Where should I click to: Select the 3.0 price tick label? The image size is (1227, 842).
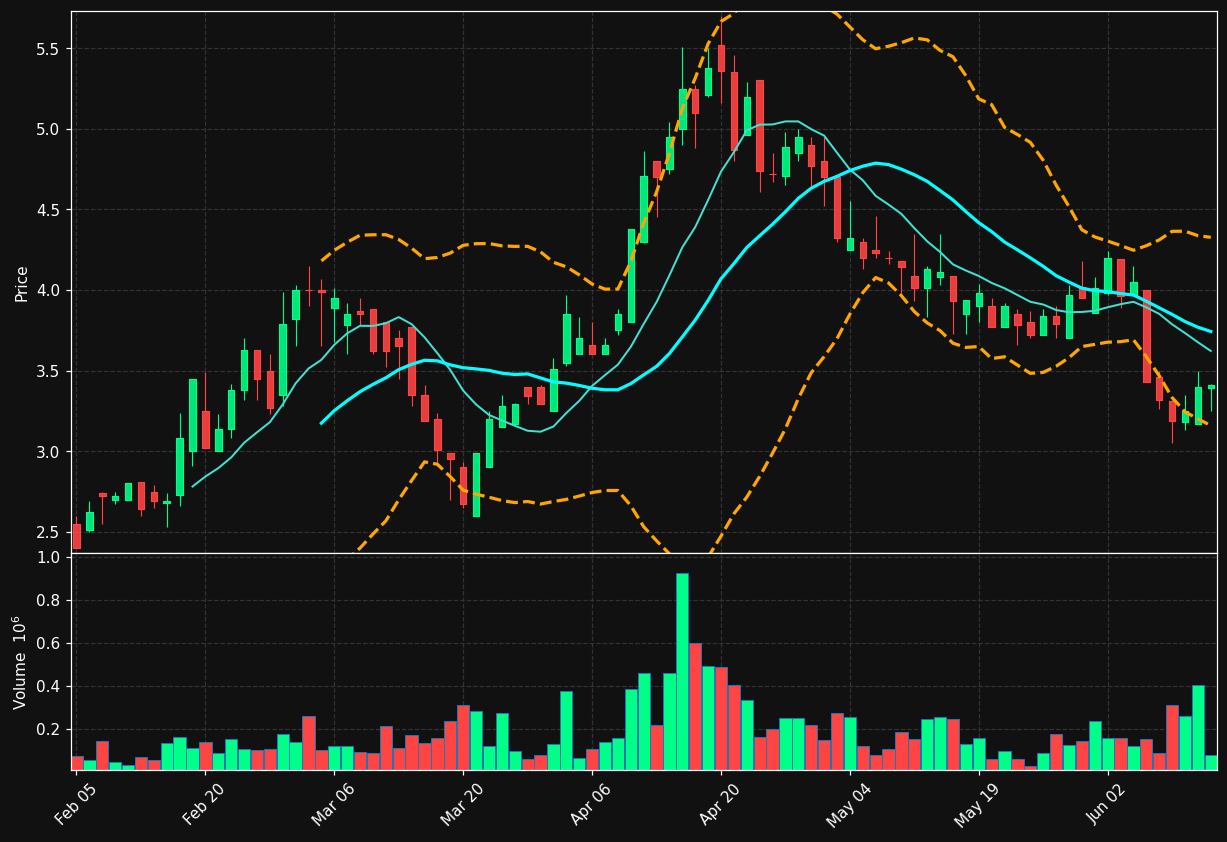pyautogui.click(x=50, y=452)
